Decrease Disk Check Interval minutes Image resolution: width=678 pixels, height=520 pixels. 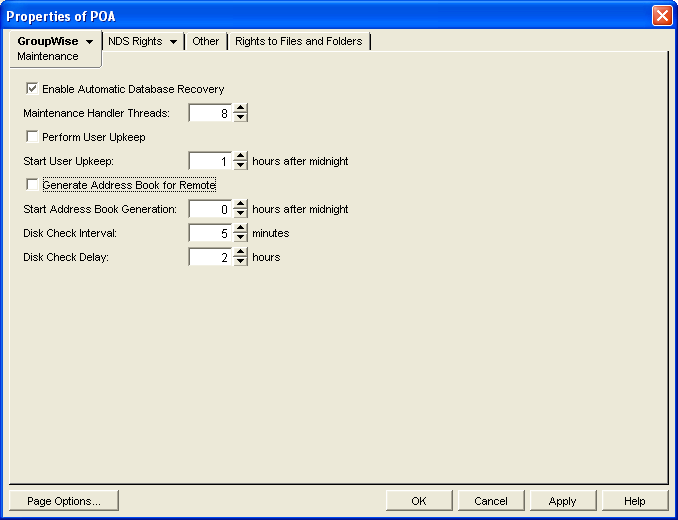point(240,238)
